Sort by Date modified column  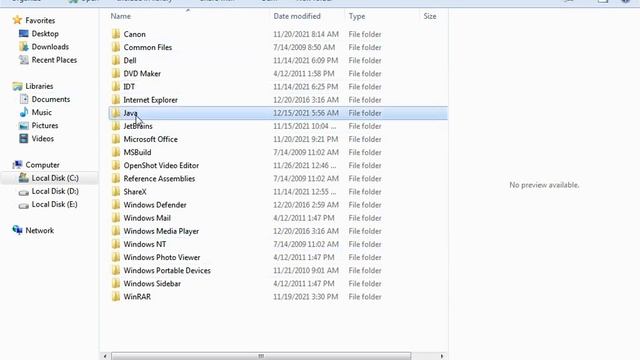tap(297, 16)
